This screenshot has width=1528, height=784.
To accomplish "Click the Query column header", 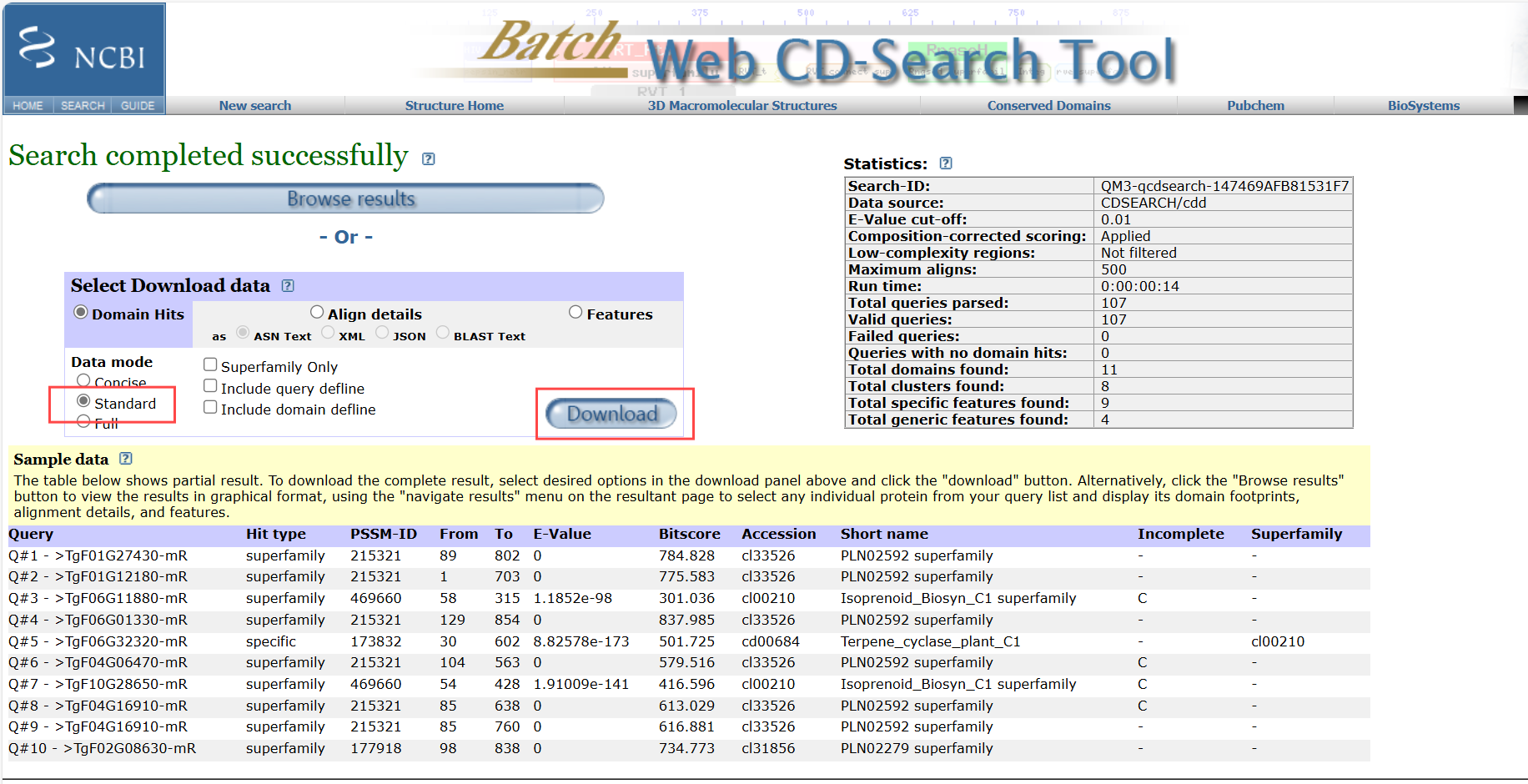I will [31, 535].
